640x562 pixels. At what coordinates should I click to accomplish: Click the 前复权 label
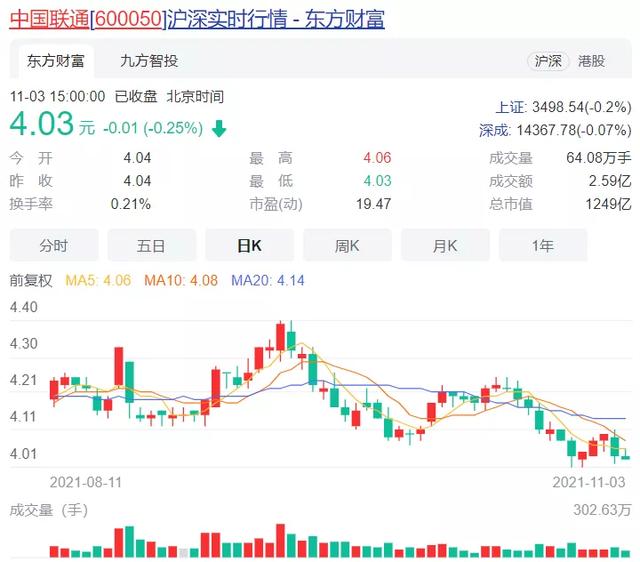31,280
